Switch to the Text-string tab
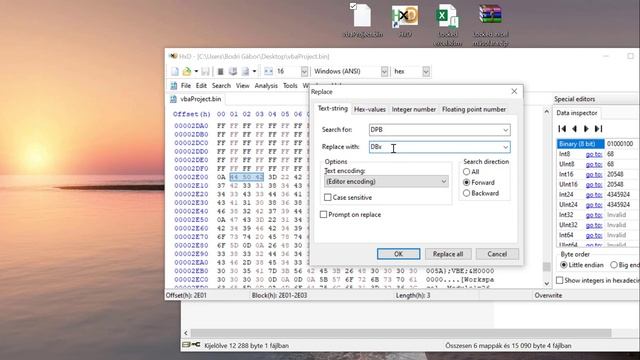Image resolution: width=640 pixels, height=360 pixels. 333,109
